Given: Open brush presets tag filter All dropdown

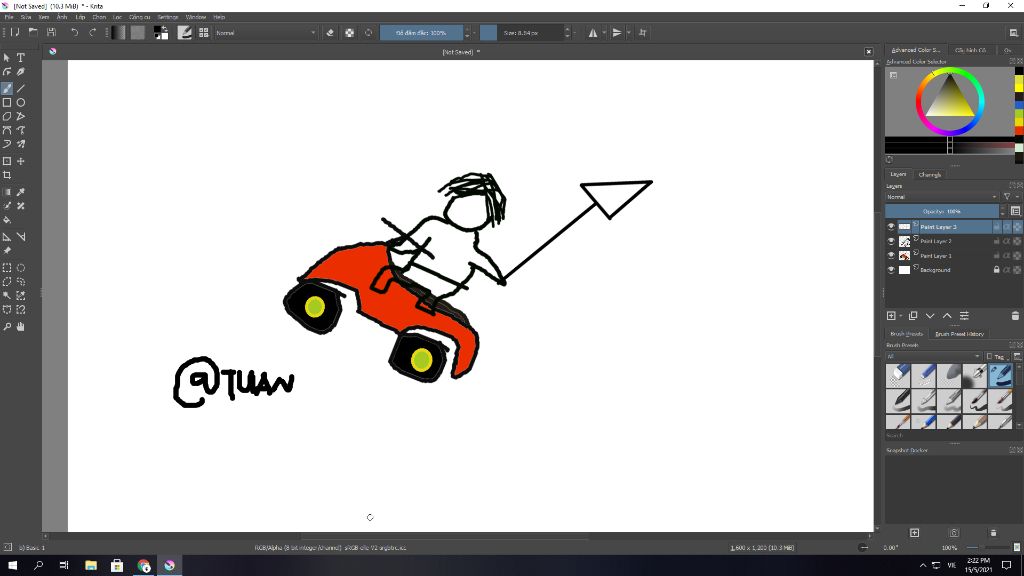Looking at the screenshot, I should pos(933,357).
